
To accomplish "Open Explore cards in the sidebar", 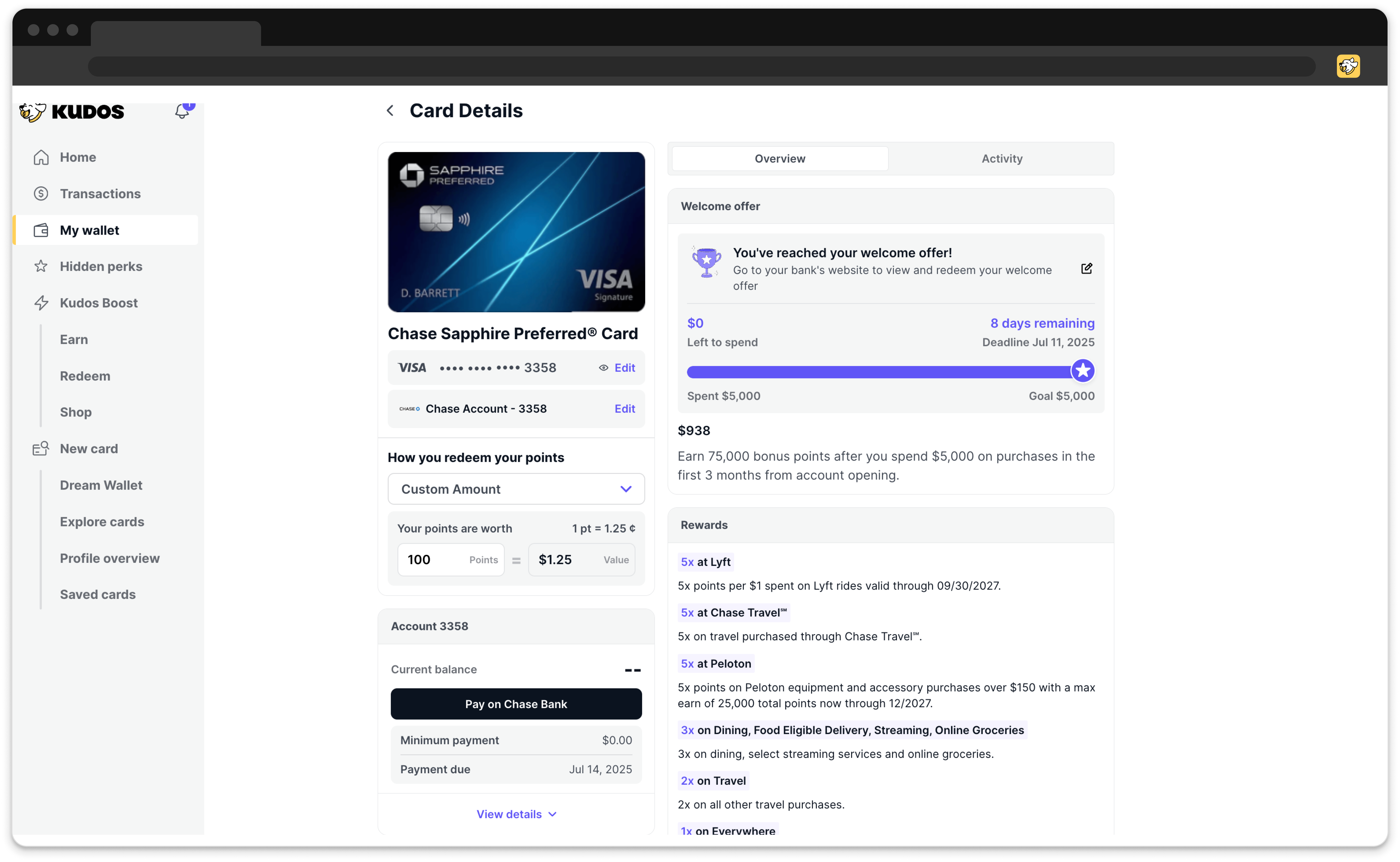I will pos(102,522).
